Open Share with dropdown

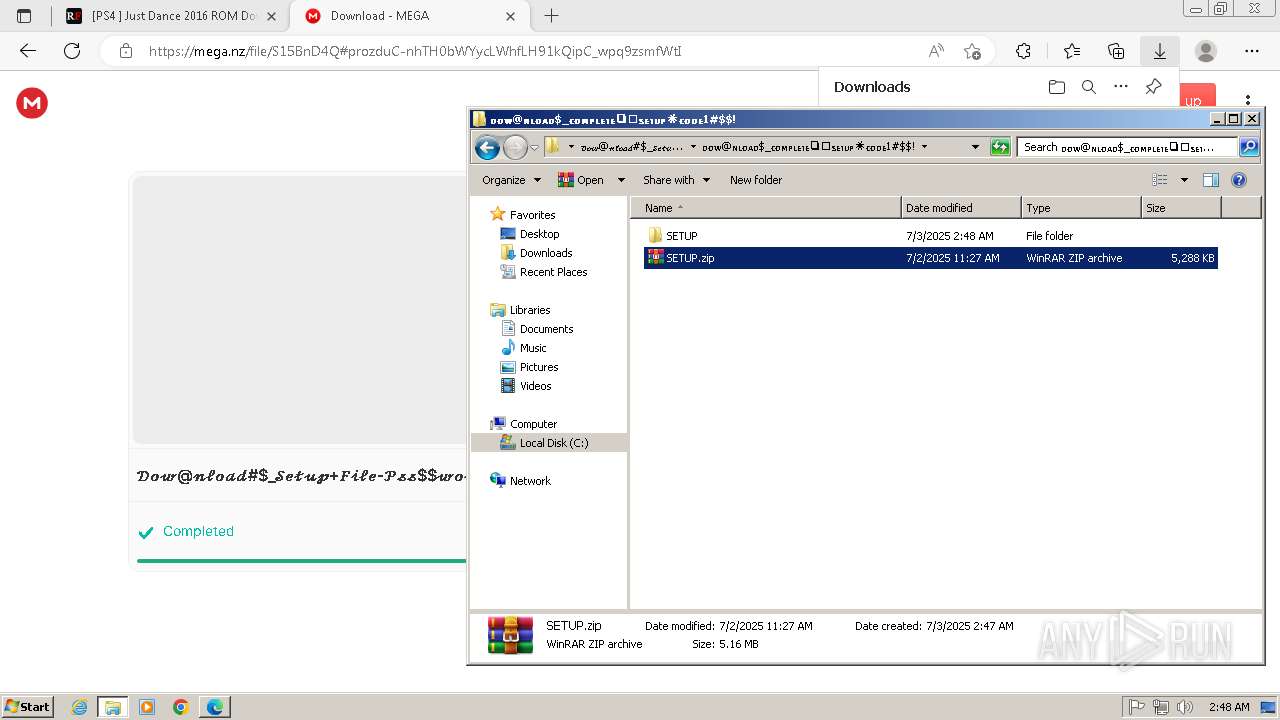[x=676, y=180]
